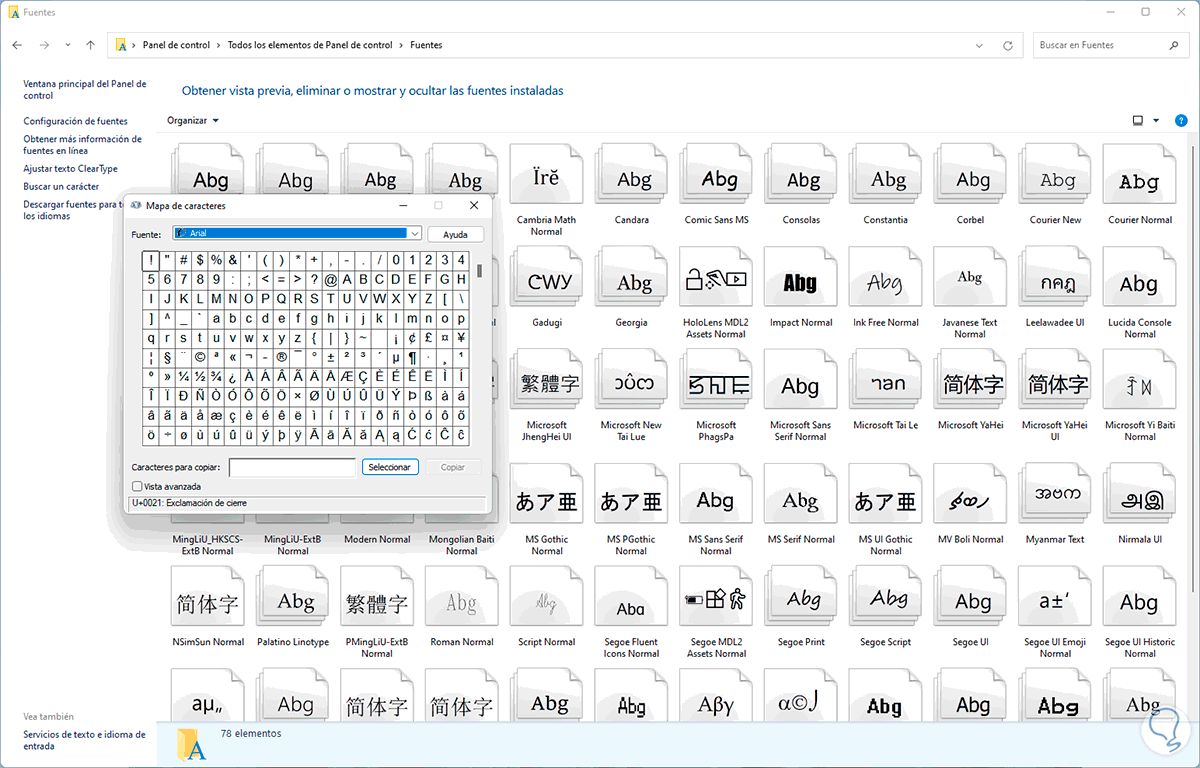The image size is (1200, 768).
Task: Enable the Vista avanzada checkbox
Action: pyautogui.click(x=137, y=486)
